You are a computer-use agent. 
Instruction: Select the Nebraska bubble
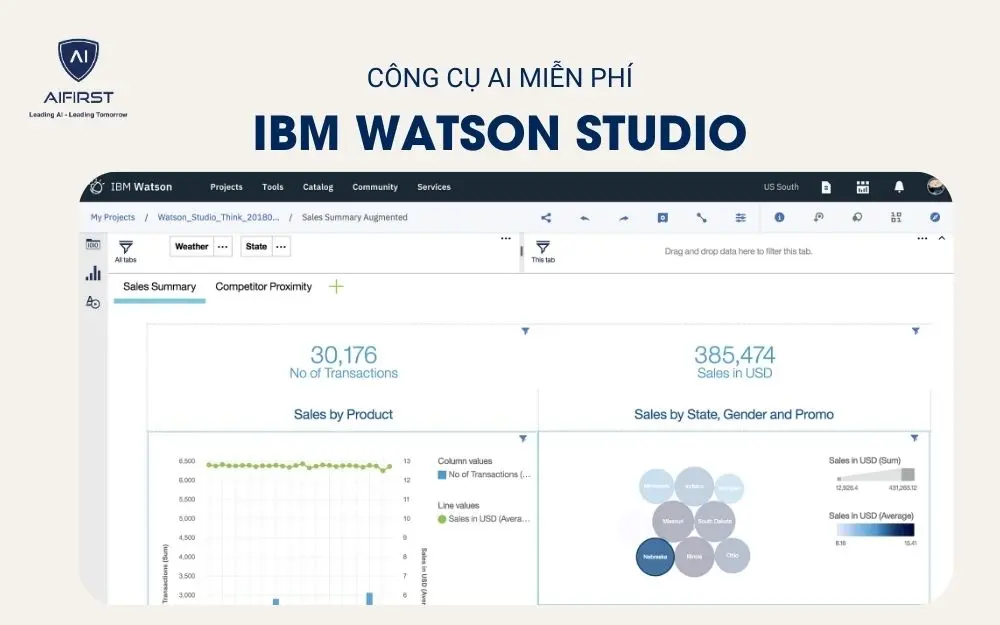click(x=655, y=557)
